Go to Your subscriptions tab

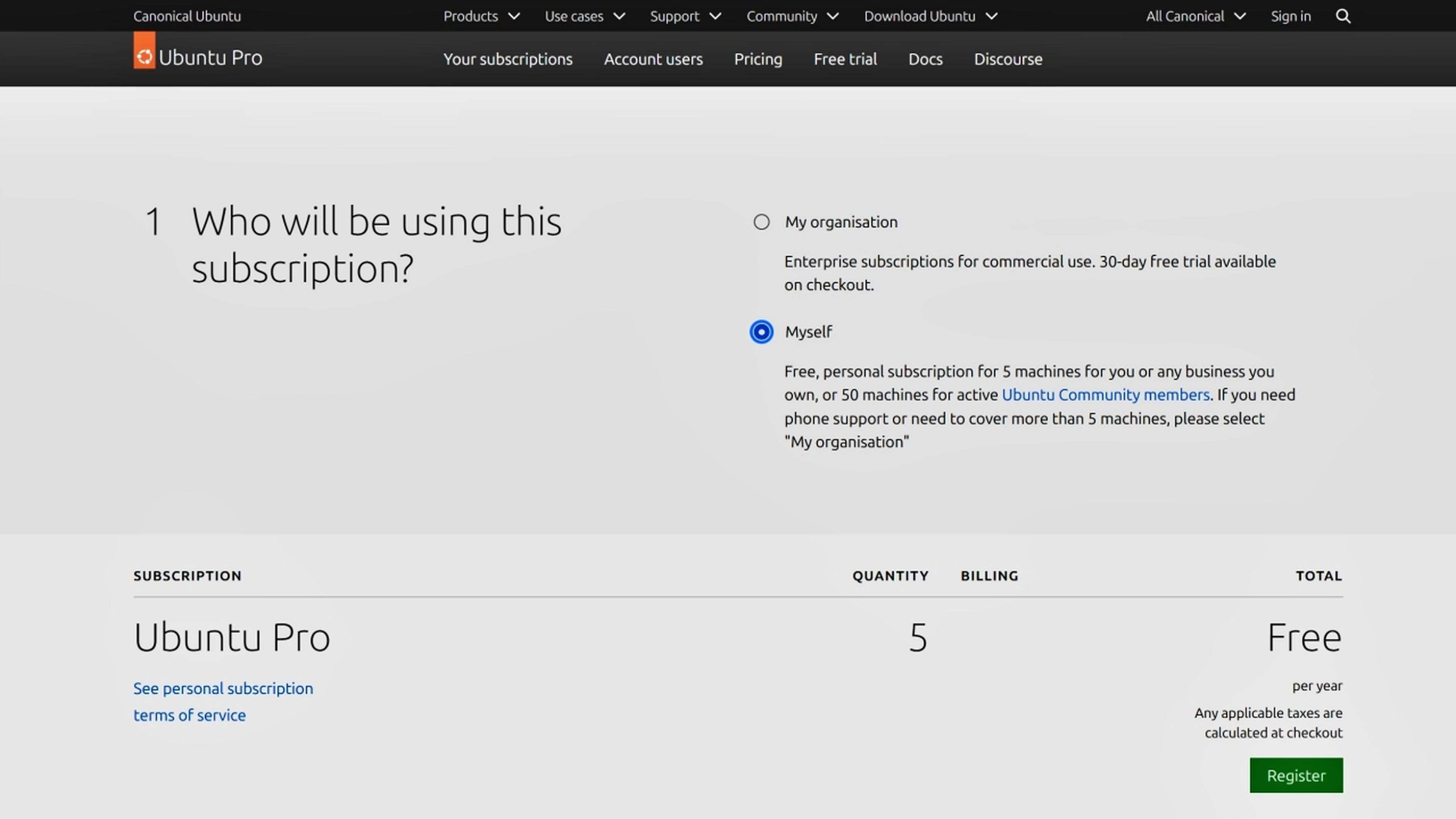[x=508, y=60]
